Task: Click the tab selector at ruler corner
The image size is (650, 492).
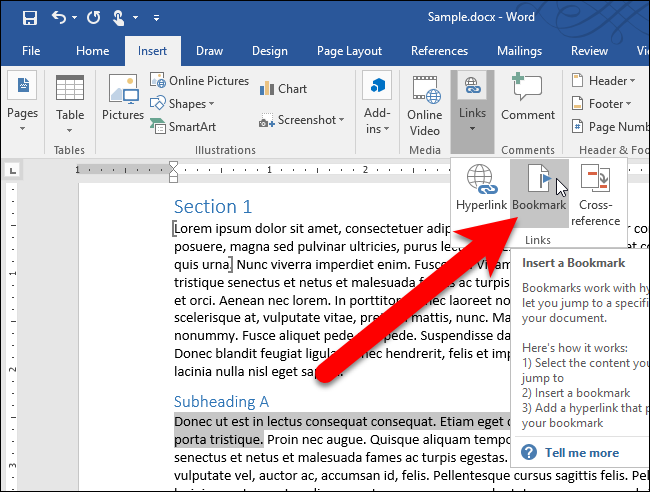Action: pyautogui.click(x=12, y=172)
